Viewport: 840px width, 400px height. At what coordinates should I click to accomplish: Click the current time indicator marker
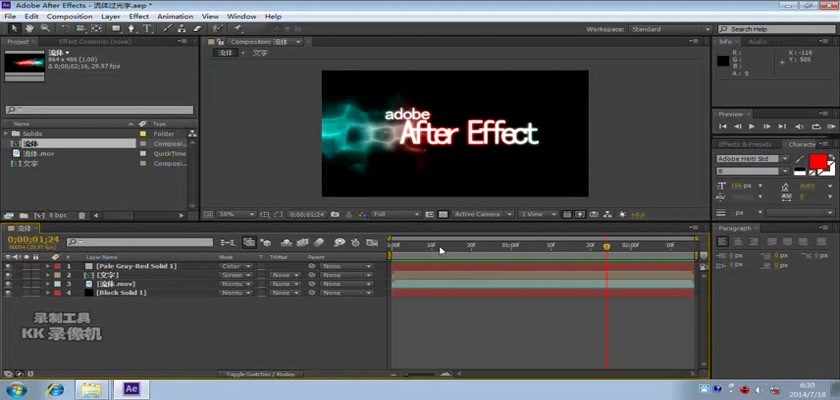click(x=606, y=246)
